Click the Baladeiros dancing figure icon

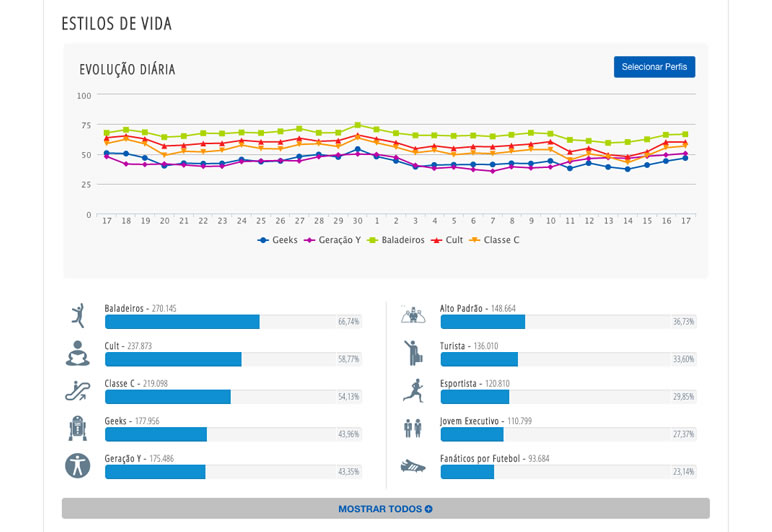[x=77, y=316]
